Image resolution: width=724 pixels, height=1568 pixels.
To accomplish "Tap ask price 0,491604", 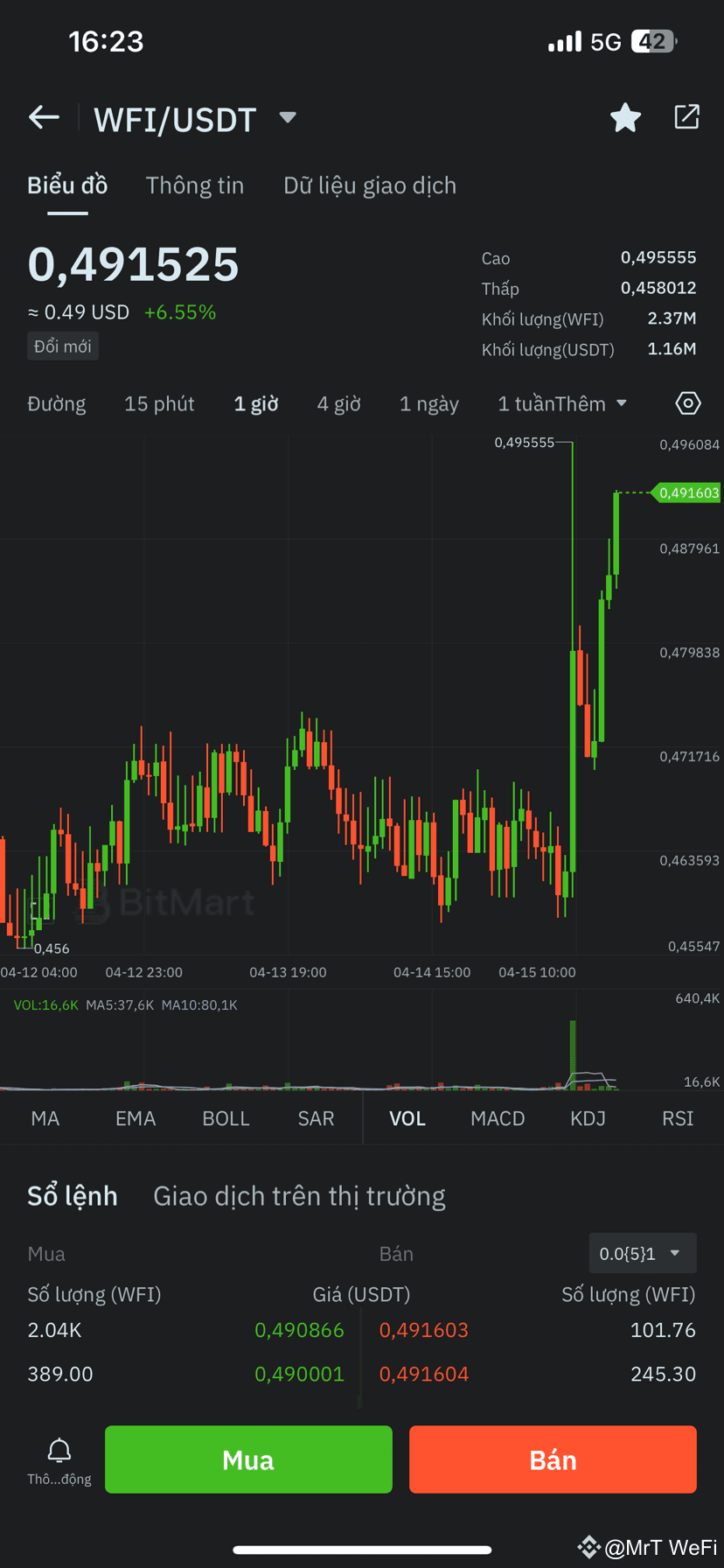I will pyautogui.click(x=424, y=1374).
